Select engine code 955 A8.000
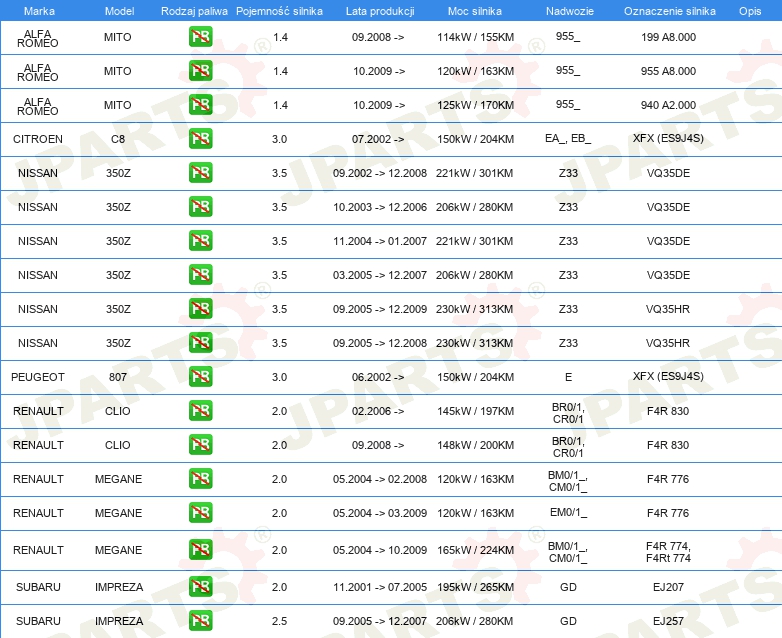The width and height of the screenshot is (782, 638). (668, 71)
